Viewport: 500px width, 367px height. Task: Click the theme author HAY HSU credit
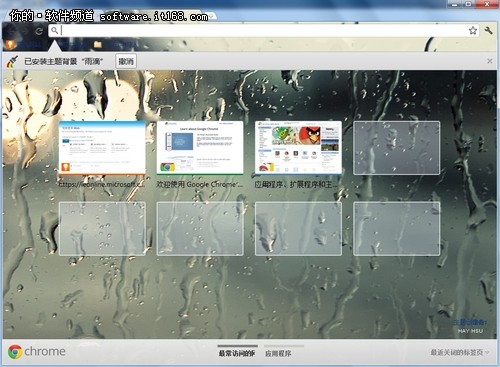[470, 331]
